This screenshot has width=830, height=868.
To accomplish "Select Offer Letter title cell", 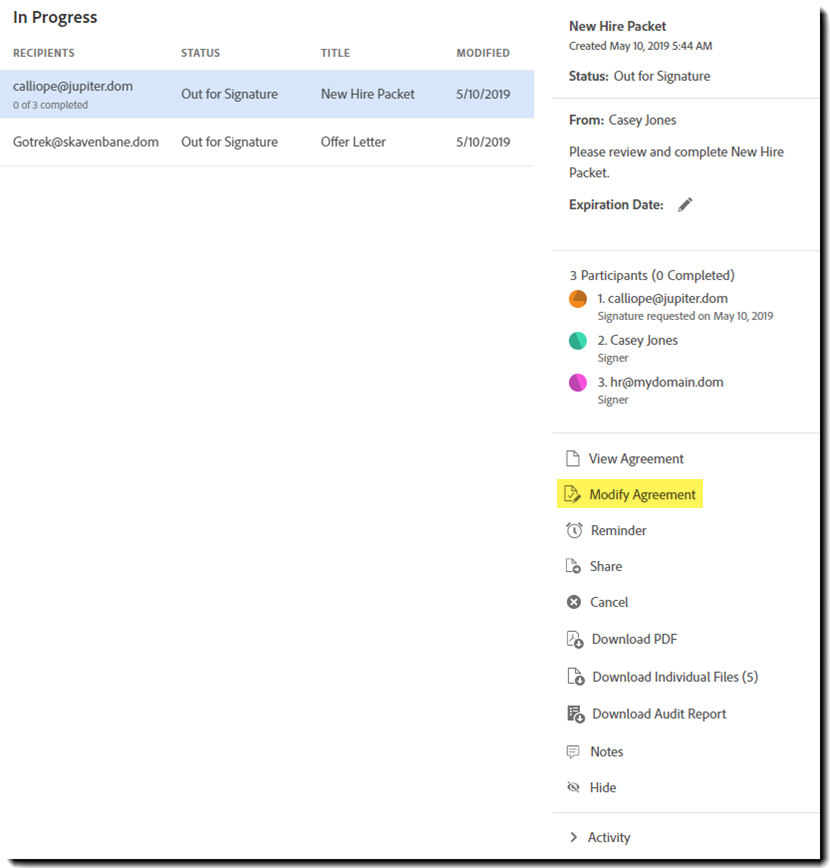I will click(353, 142).
